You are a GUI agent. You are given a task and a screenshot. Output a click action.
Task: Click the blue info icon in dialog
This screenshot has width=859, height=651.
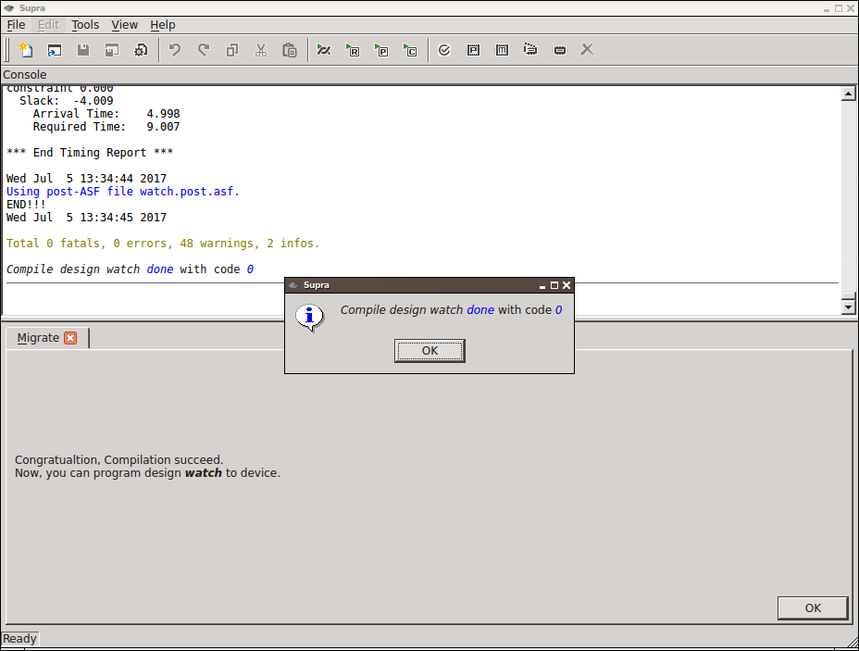[x=310, y=317]
